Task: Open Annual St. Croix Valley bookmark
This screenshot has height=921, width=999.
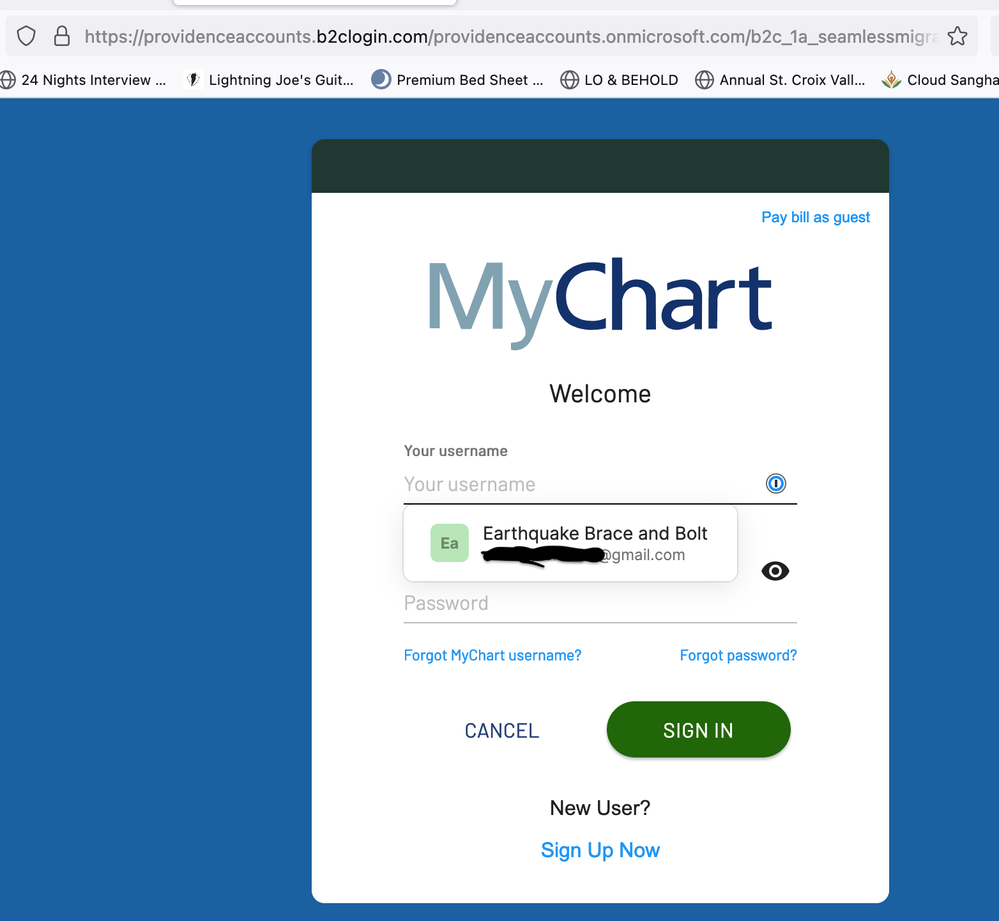Action: point(781,80)
